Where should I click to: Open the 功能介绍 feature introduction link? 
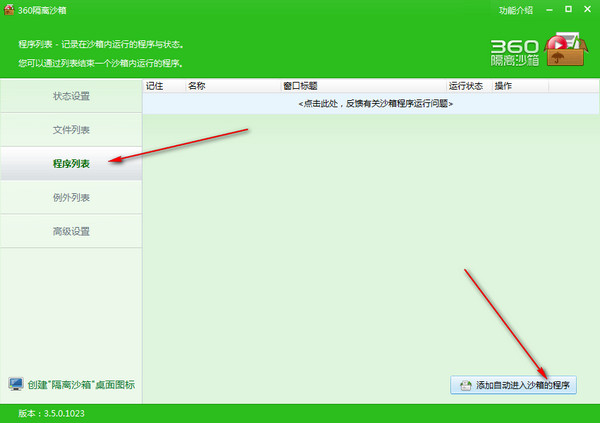point(515,10)
